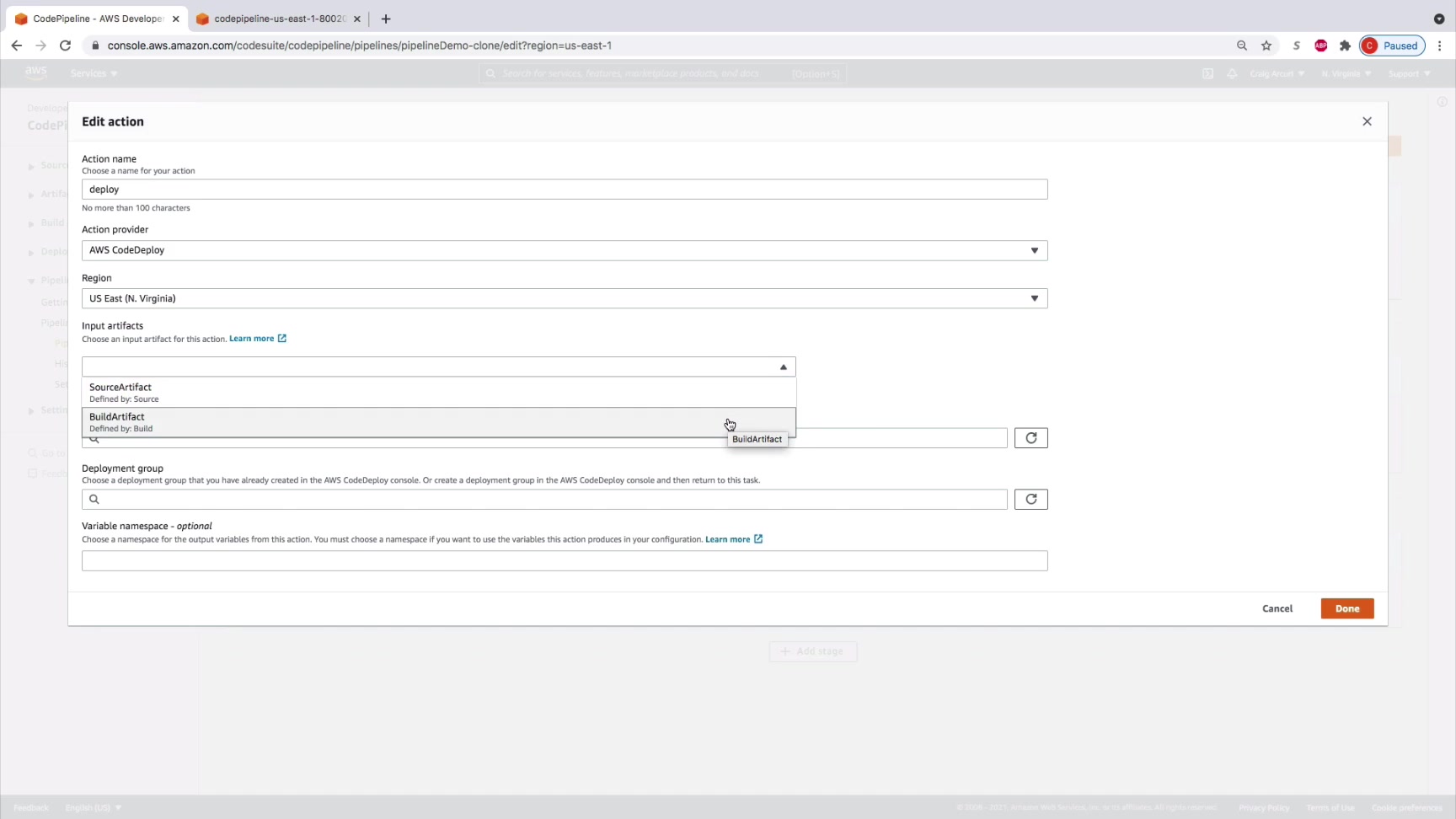Click the info icon at page edge
The height and width of the screenshot is (819, 1456).
1442,102
